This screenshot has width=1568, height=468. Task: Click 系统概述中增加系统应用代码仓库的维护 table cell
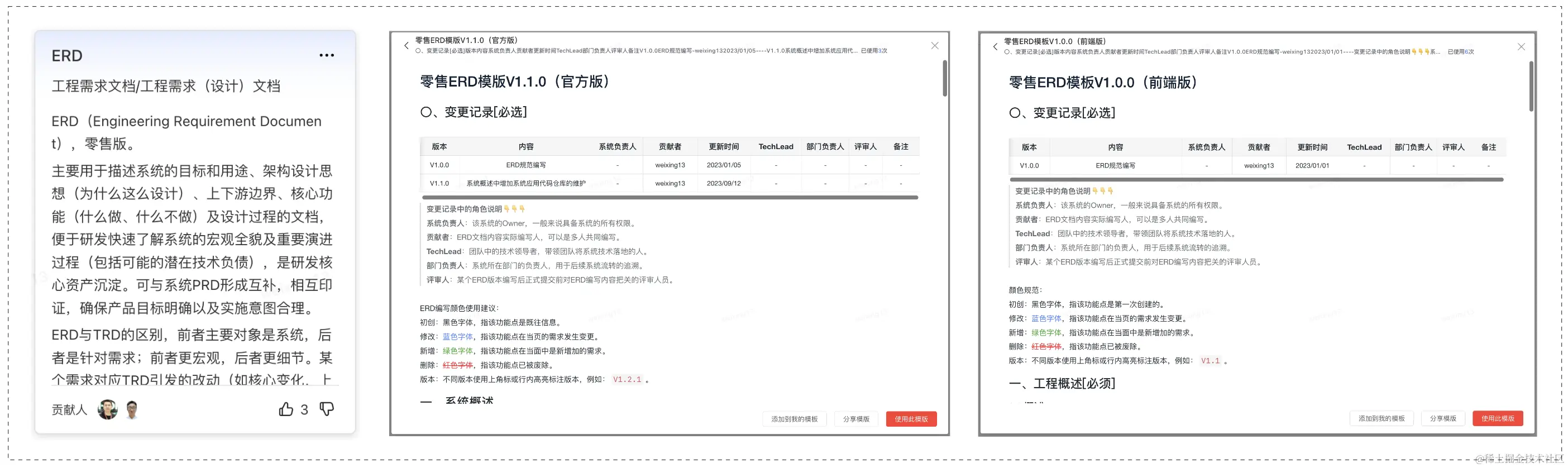click(526, 183)
